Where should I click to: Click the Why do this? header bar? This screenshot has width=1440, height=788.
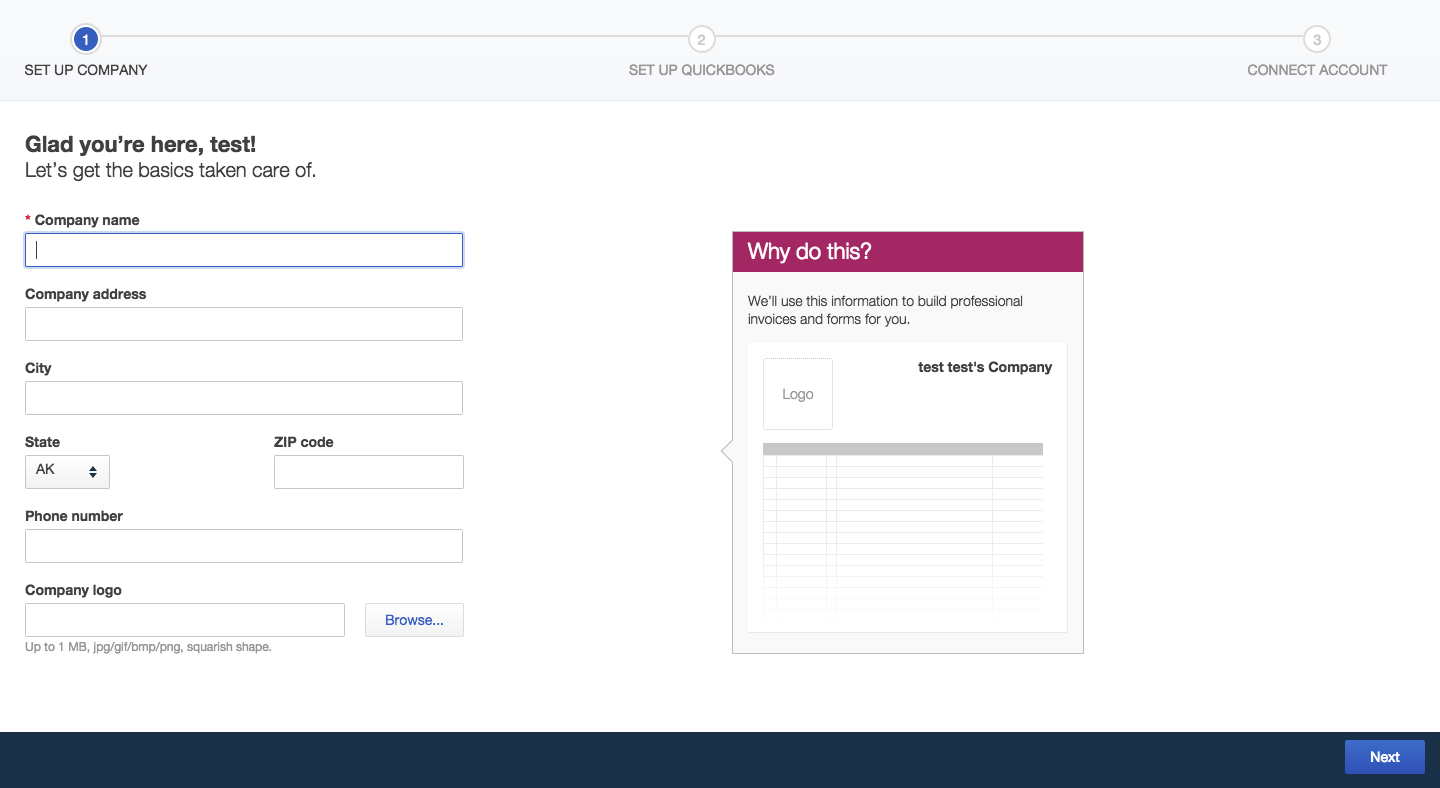point(907,252)
